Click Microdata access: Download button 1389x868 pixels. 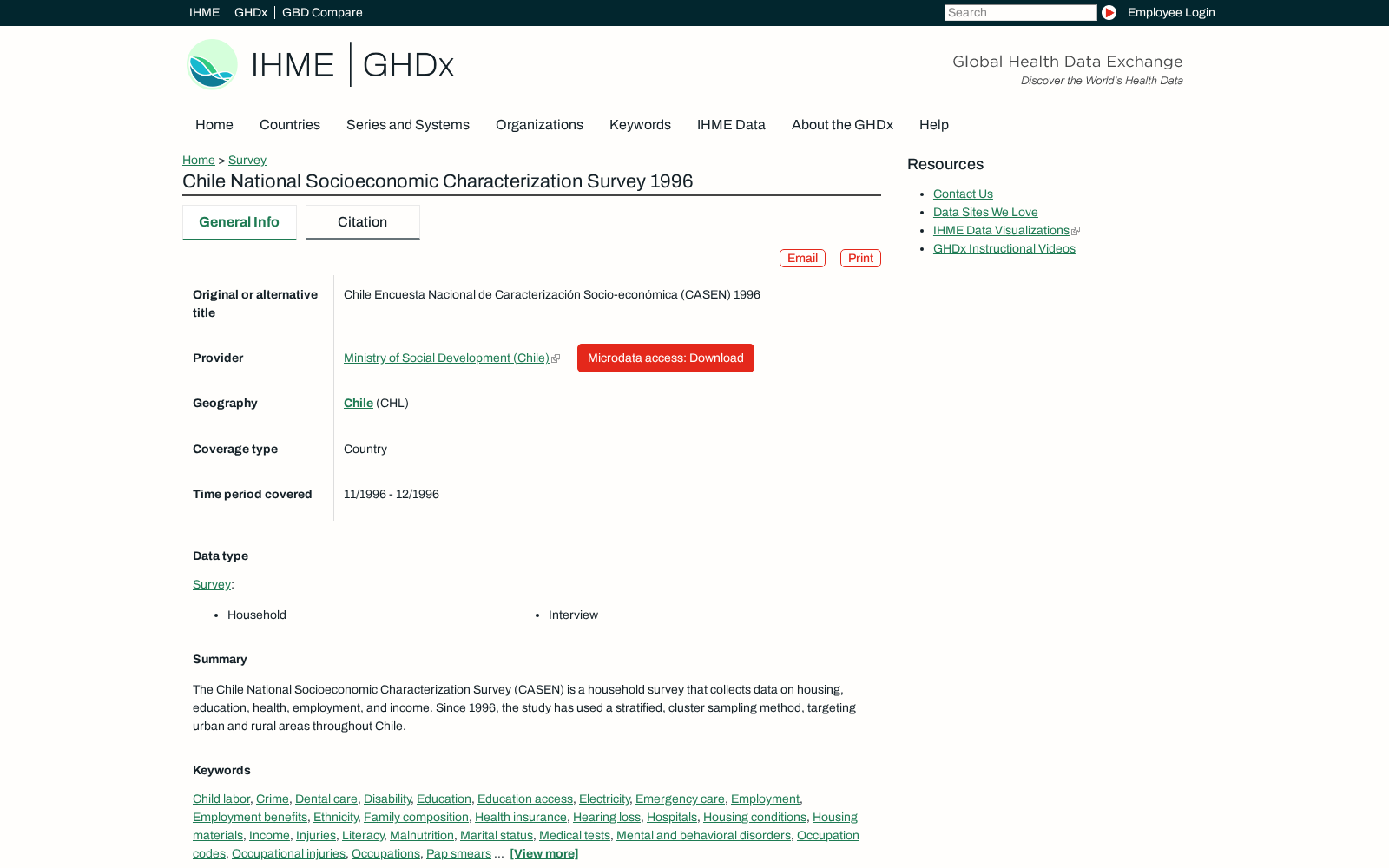666,358
